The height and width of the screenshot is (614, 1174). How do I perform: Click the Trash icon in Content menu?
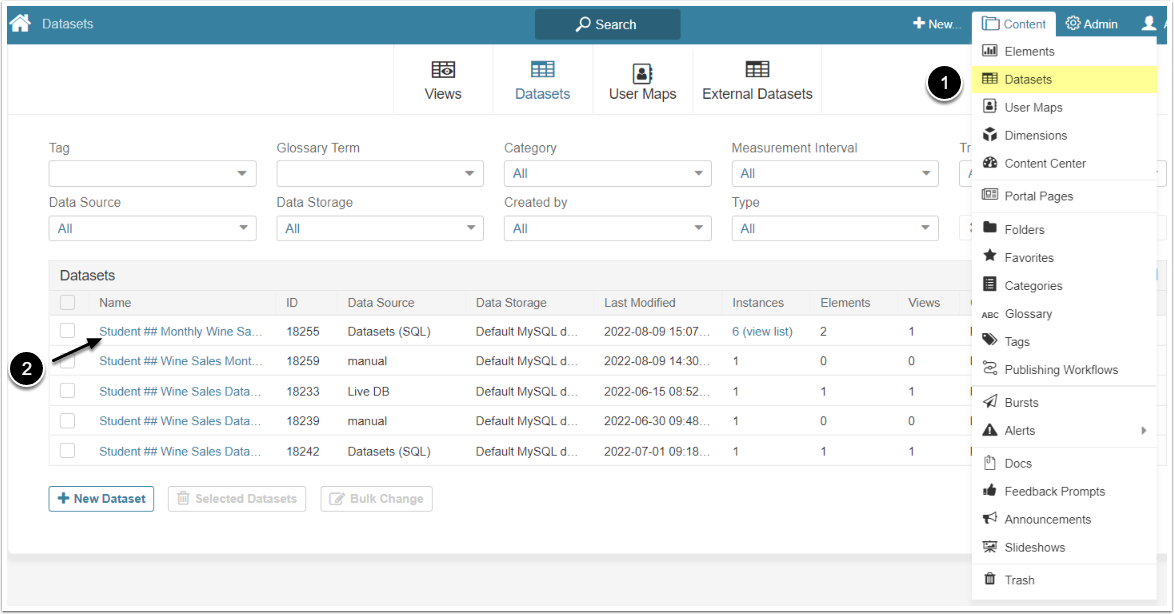tap(990, 580)
